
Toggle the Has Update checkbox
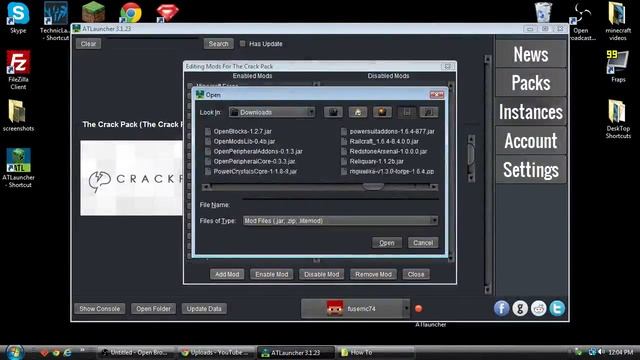pyautogui.click(x=243, y=44)
